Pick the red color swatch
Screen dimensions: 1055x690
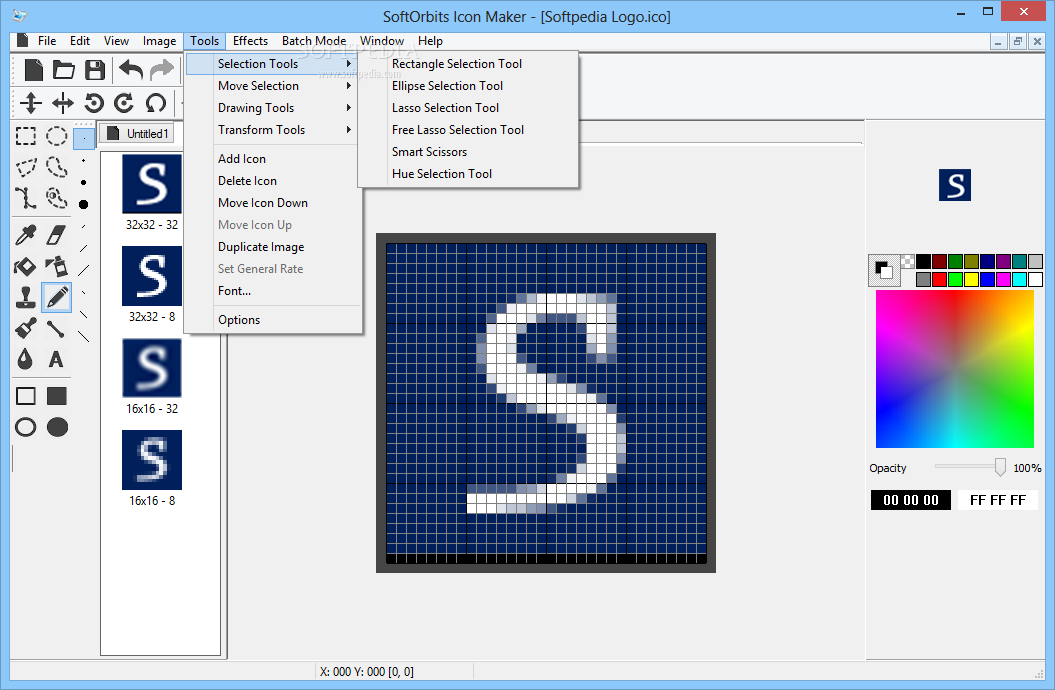[939, 279]
